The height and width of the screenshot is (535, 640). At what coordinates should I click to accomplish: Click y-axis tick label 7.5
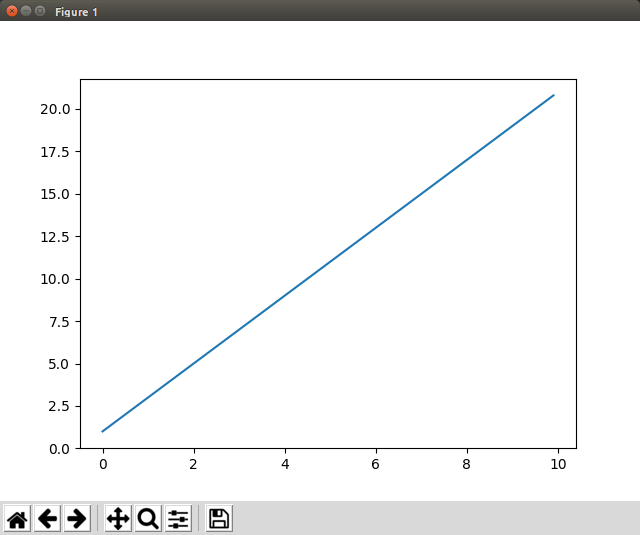(59, 322)
